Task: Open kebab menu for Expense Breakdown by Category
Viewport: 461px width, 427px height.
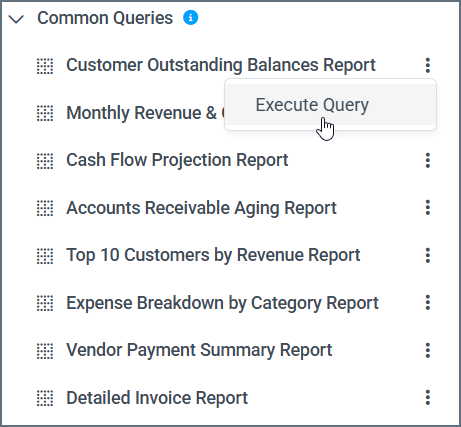Action: [428, 303]
